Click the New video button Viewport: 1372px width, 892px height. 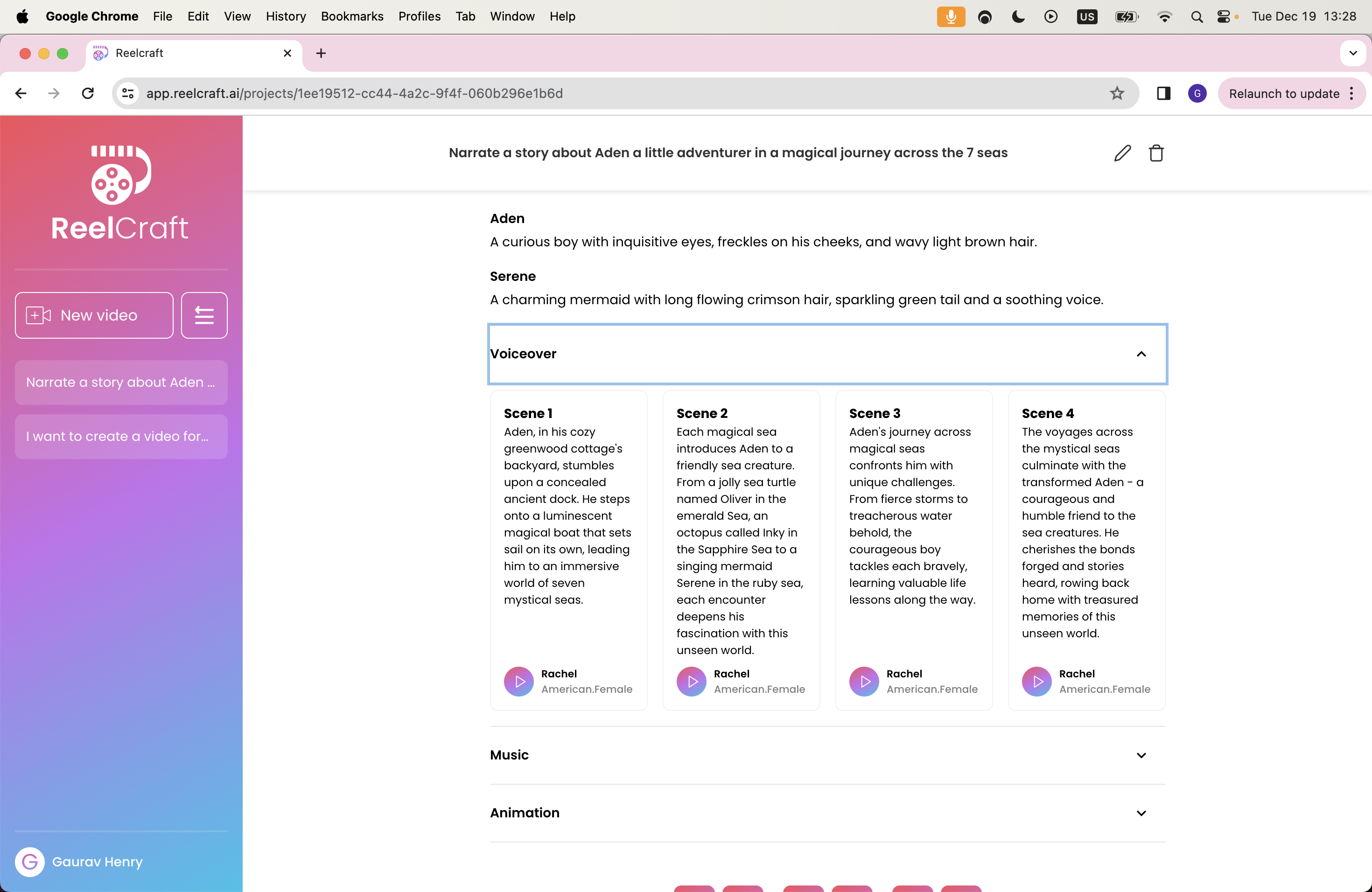pyautogui.click(x=94, y=315)
